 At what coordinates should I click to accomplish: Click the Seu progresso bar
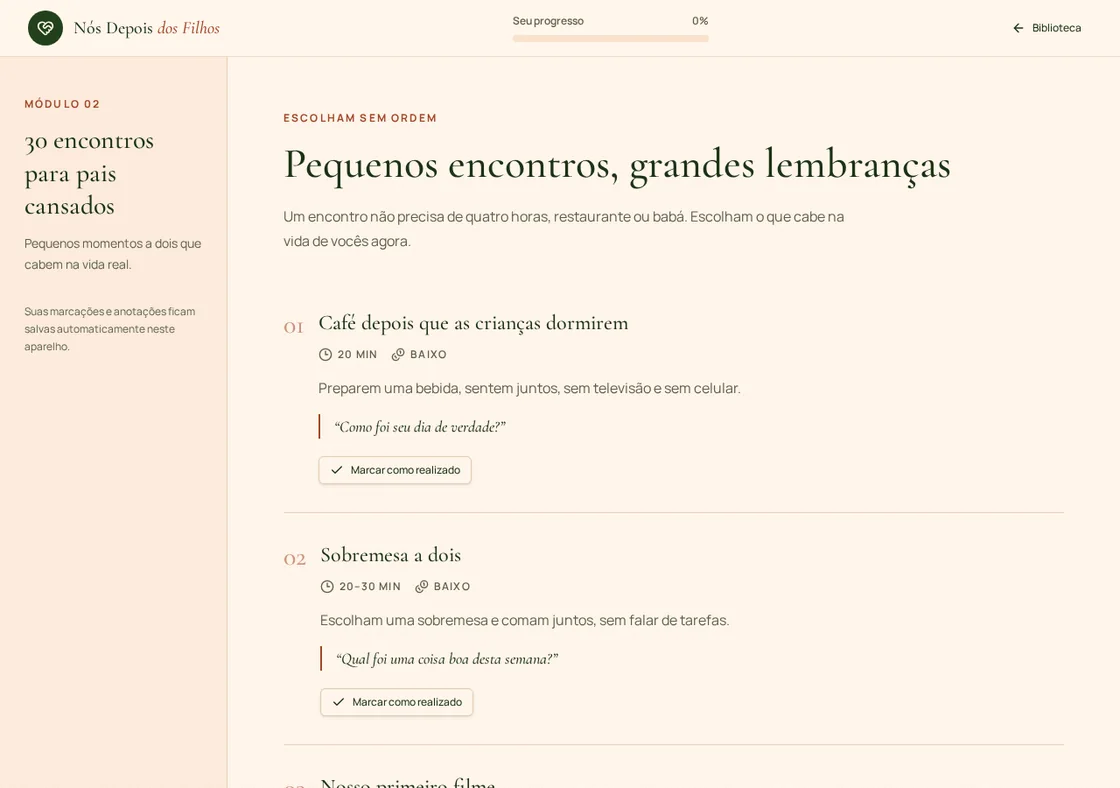pos(610,39)
